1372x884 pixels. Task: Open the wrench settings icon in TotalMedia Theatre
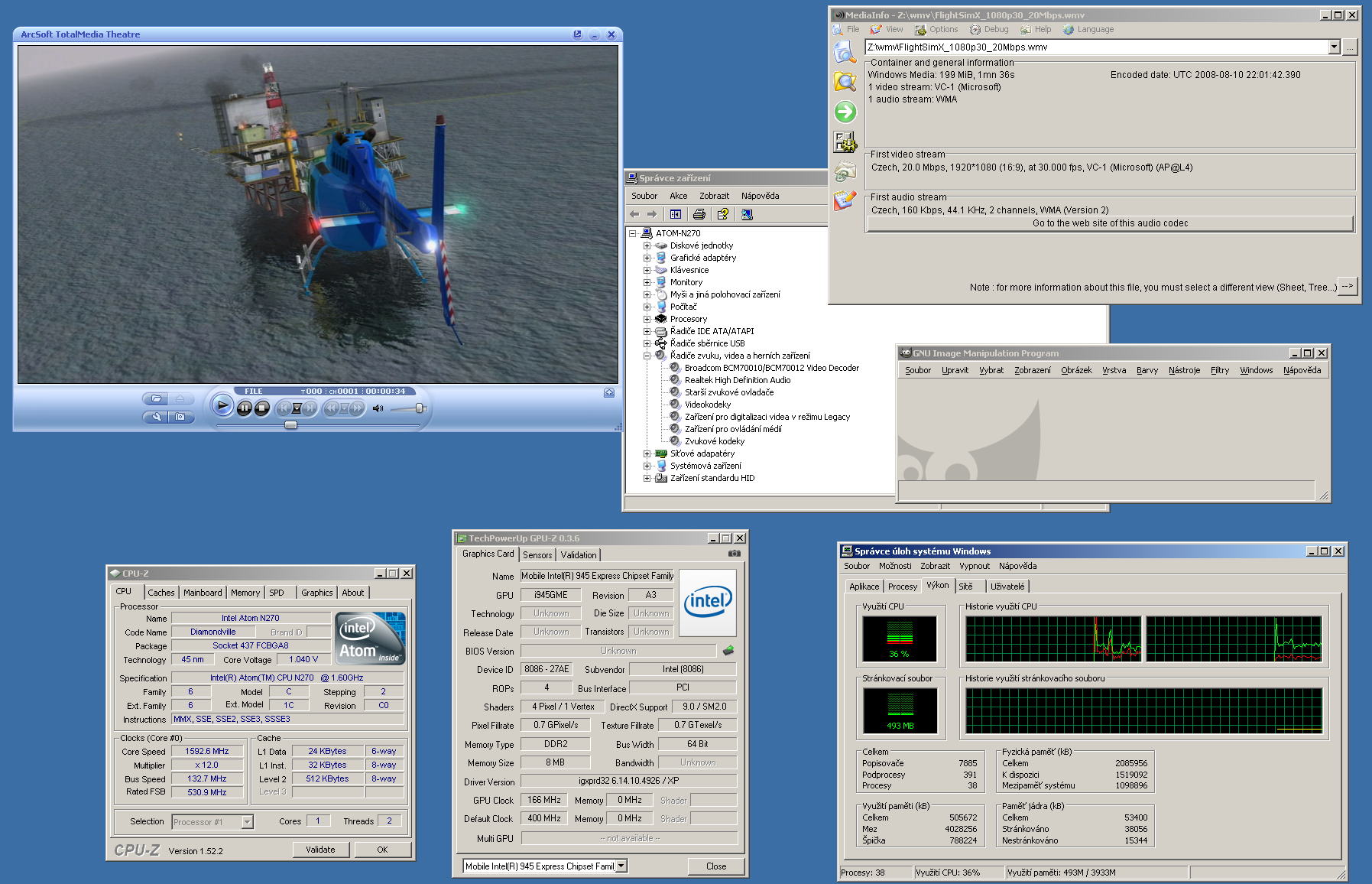coord(156,417)
